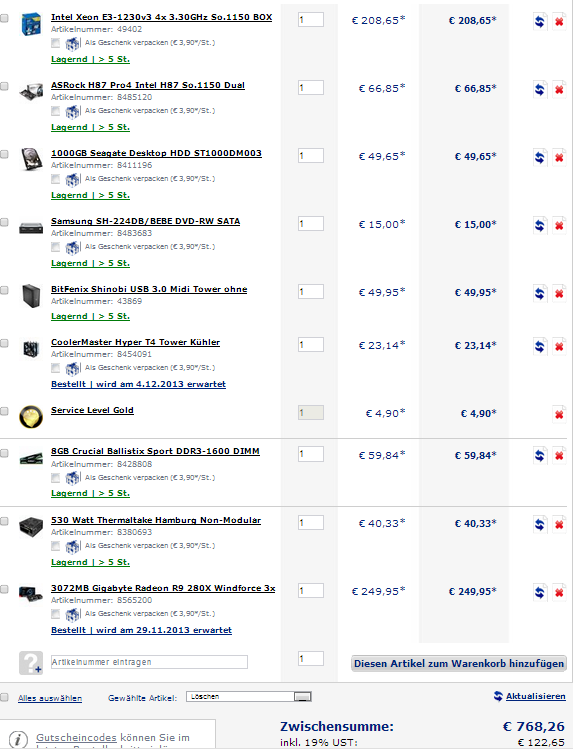Viewport: 573px width, 749px height.
Task: Click the refresh icon for Intel Xeon E3-1230v3
Action: point(540,21)
